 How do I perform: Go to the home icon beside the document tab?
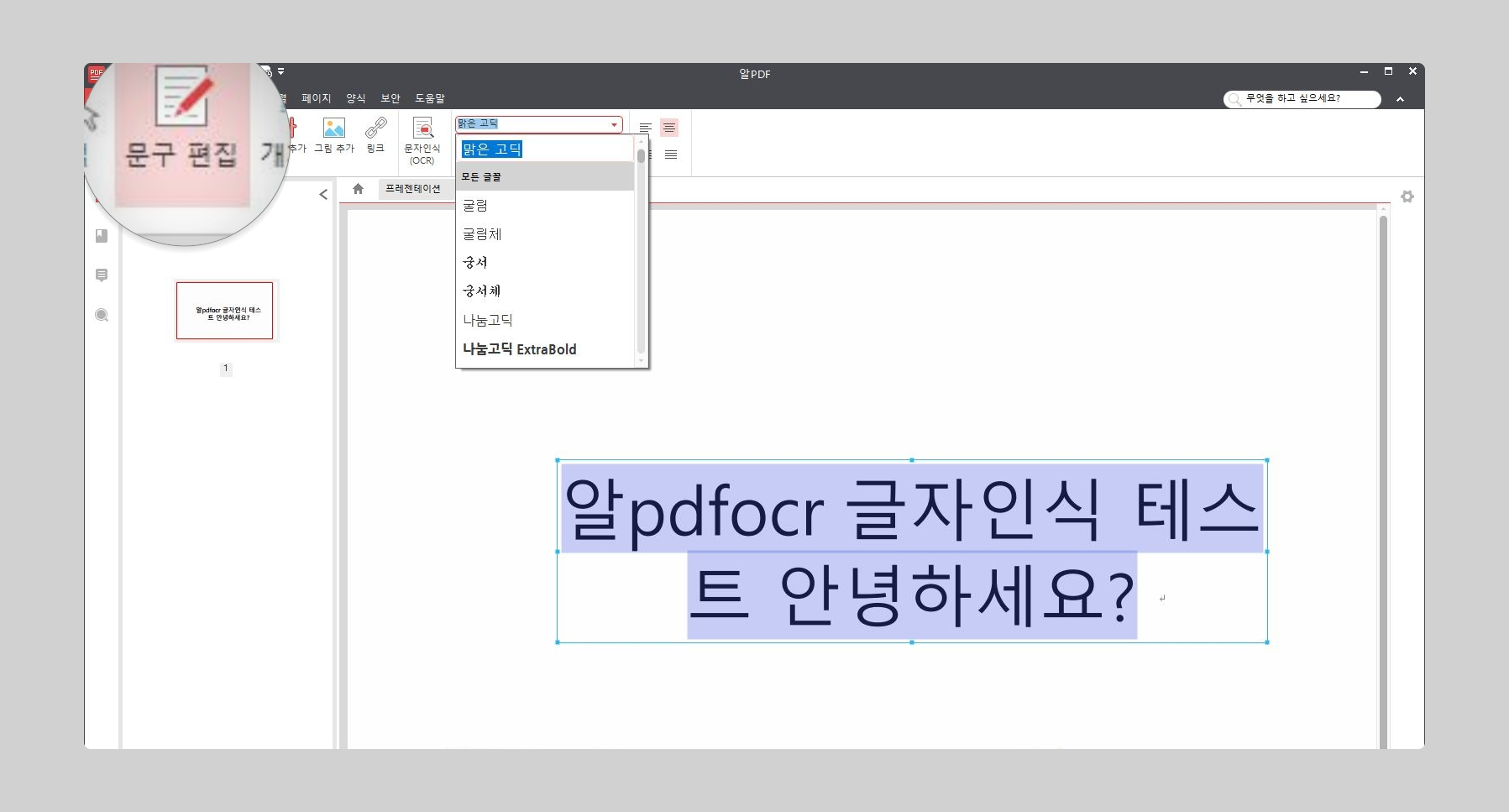358,189
